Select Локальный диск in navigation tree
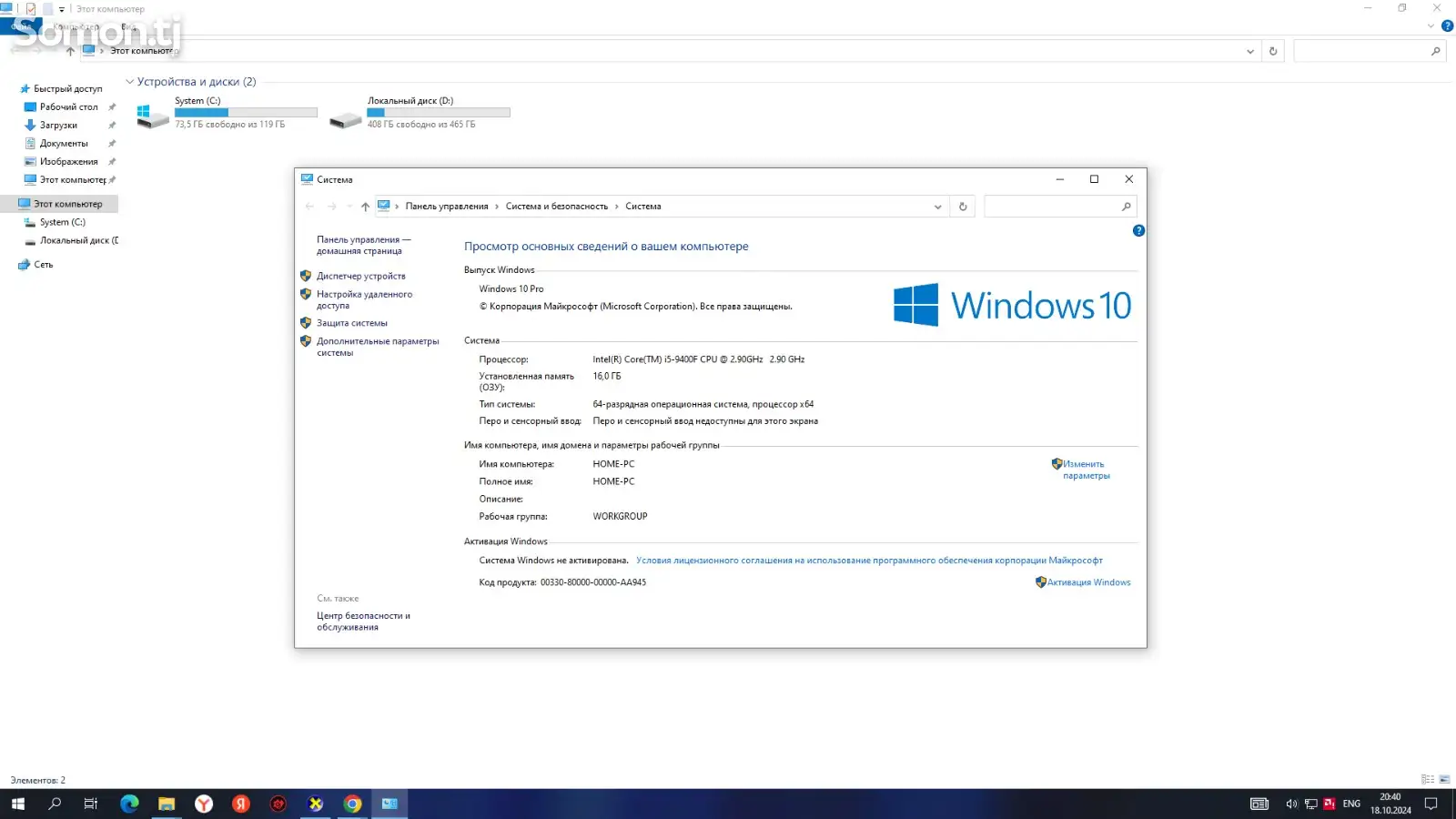 coord(78,240)
